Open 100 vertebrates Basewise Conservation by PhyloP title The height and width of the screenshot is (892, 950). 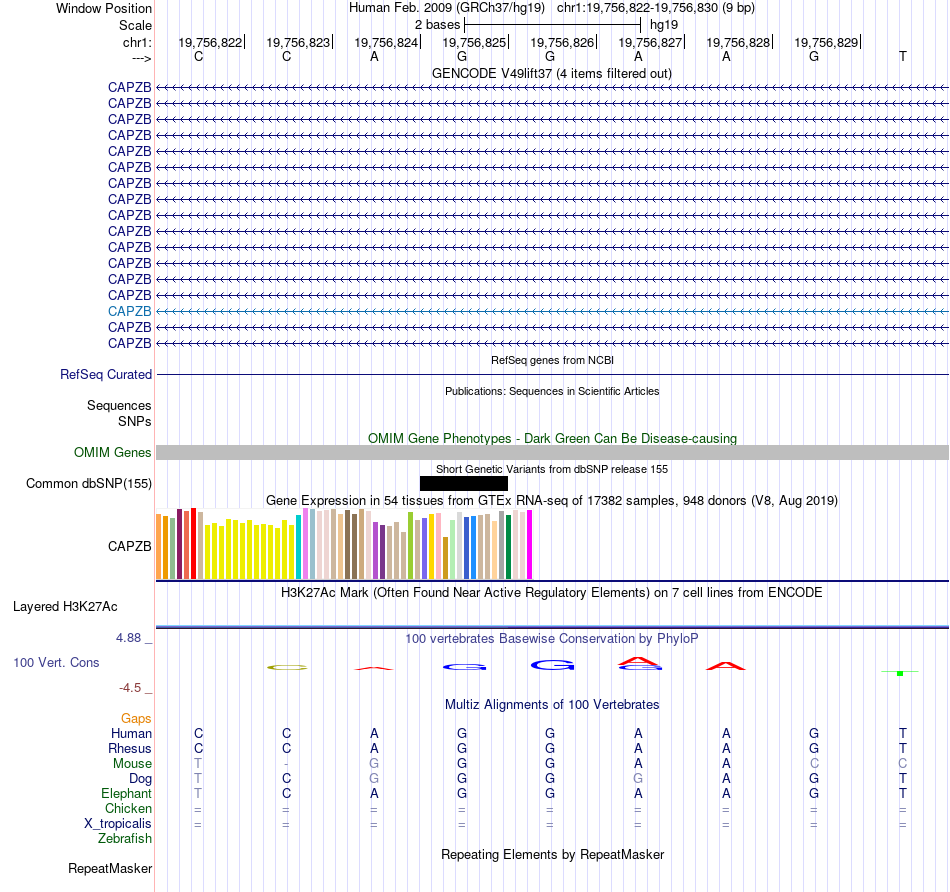click(x=552, y=639)
